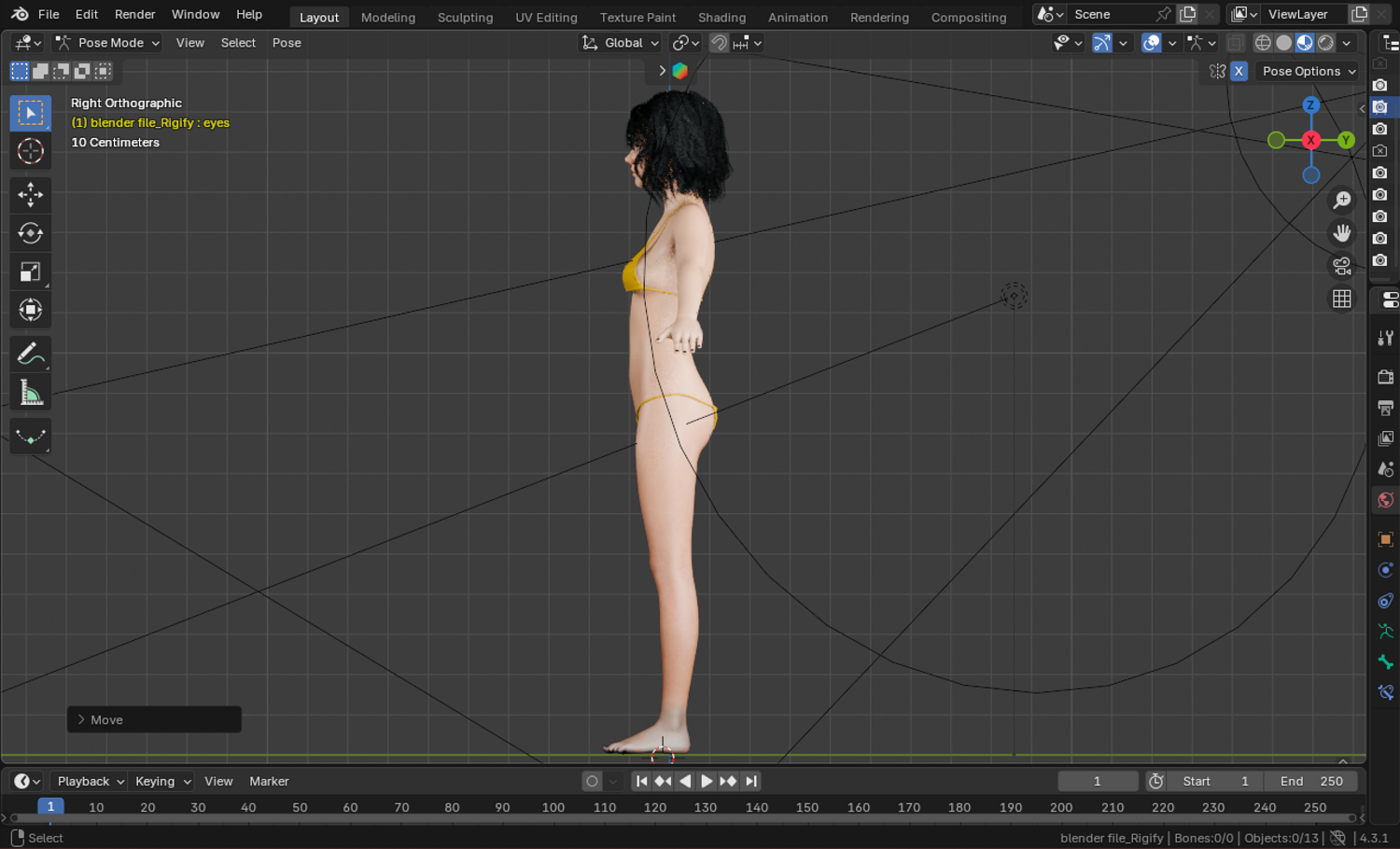Switch orthographic/perspective with grid icon
The width and height of the screenshot is (1400, 849).
[x=1342, y=299]
